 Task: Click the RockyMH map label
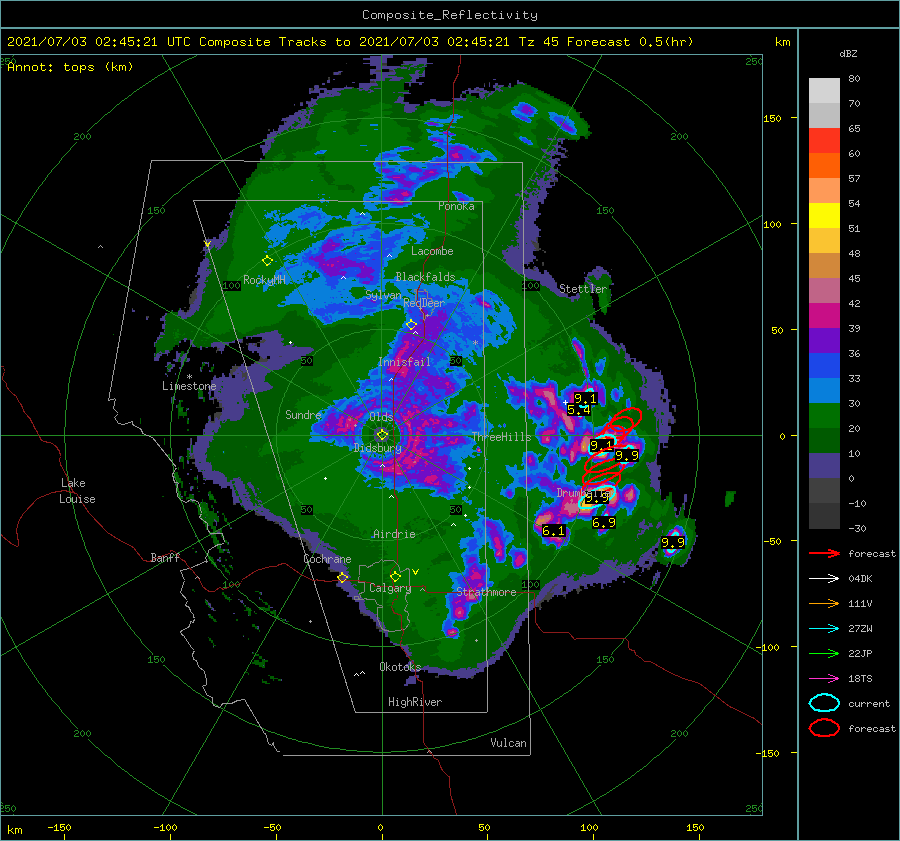[264, 280]
